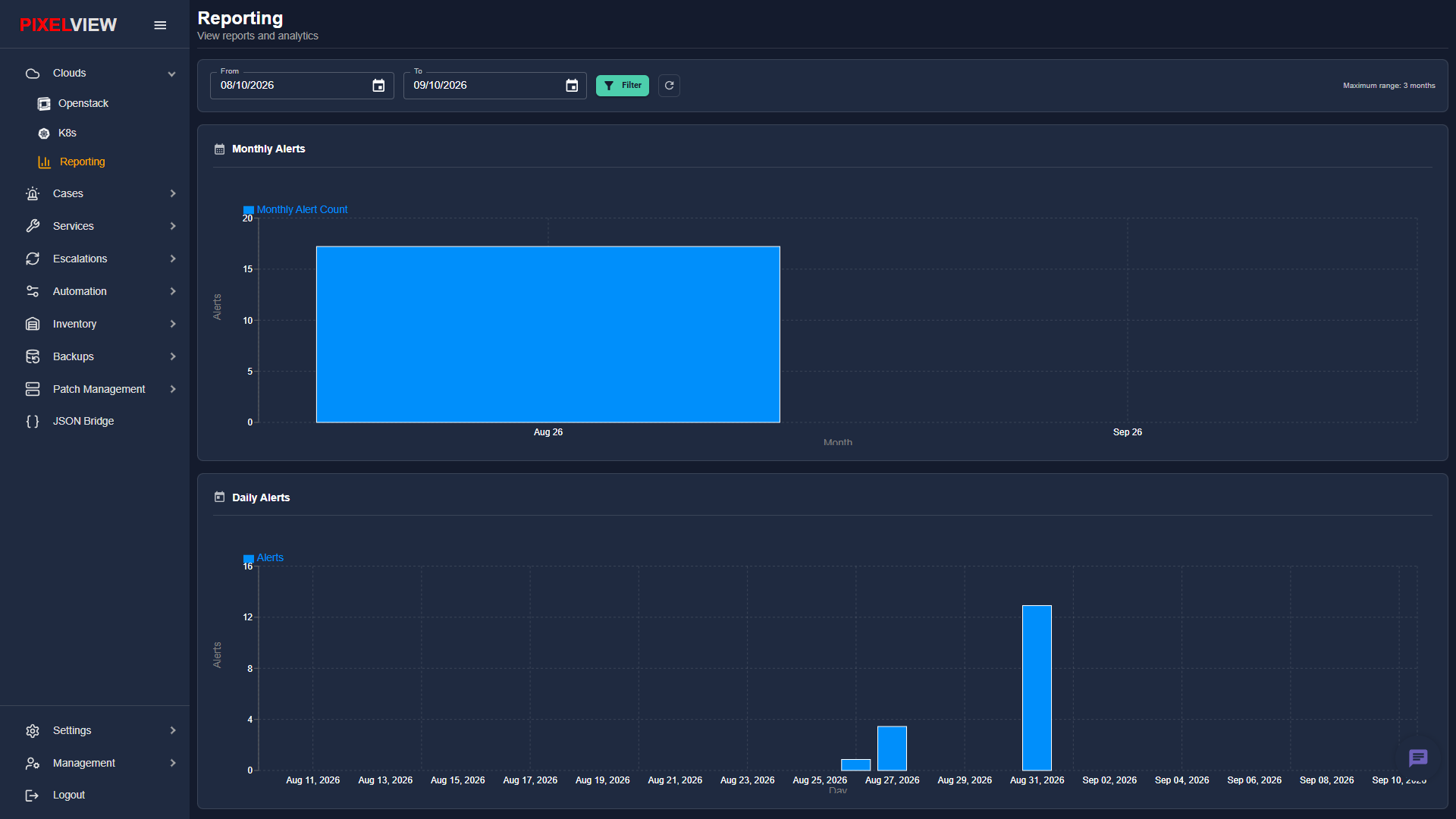Open JSON Bridge menu item

point(83,421)
